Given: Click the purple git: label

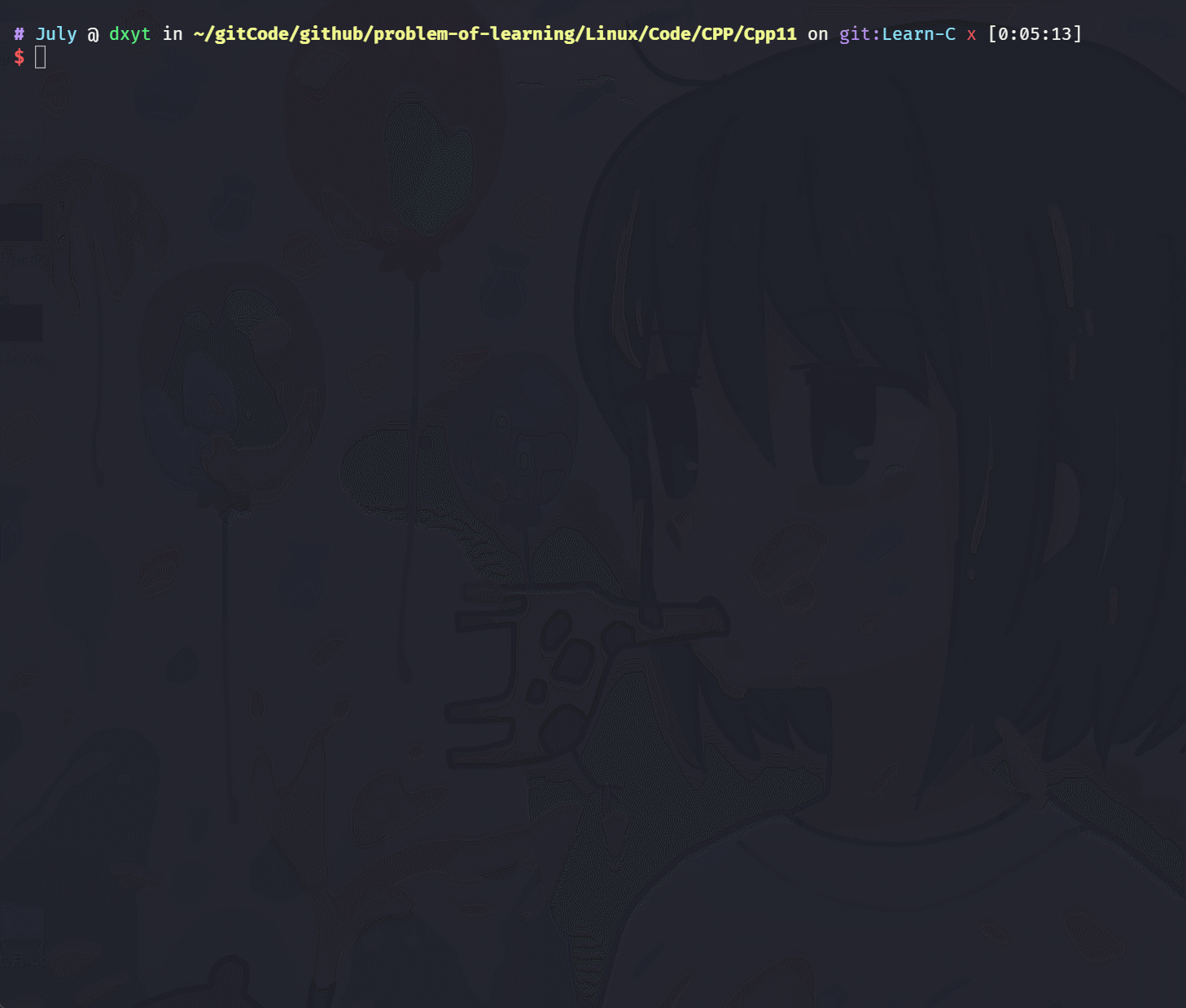Looking at the screenshot, I should (860, 34).
